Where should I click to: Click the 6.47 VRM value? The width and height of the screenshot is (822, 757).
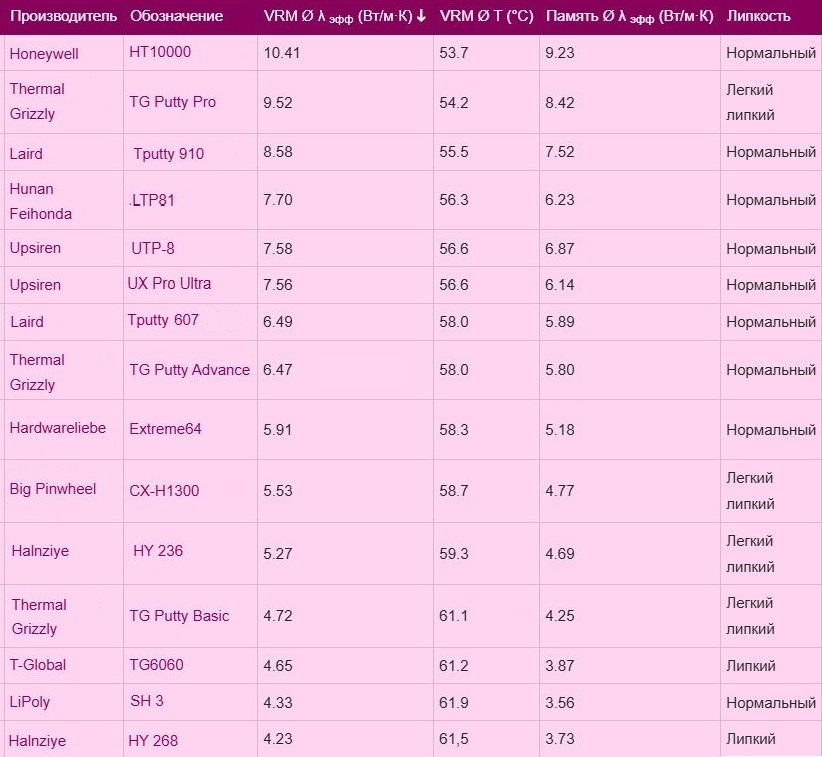278,370
